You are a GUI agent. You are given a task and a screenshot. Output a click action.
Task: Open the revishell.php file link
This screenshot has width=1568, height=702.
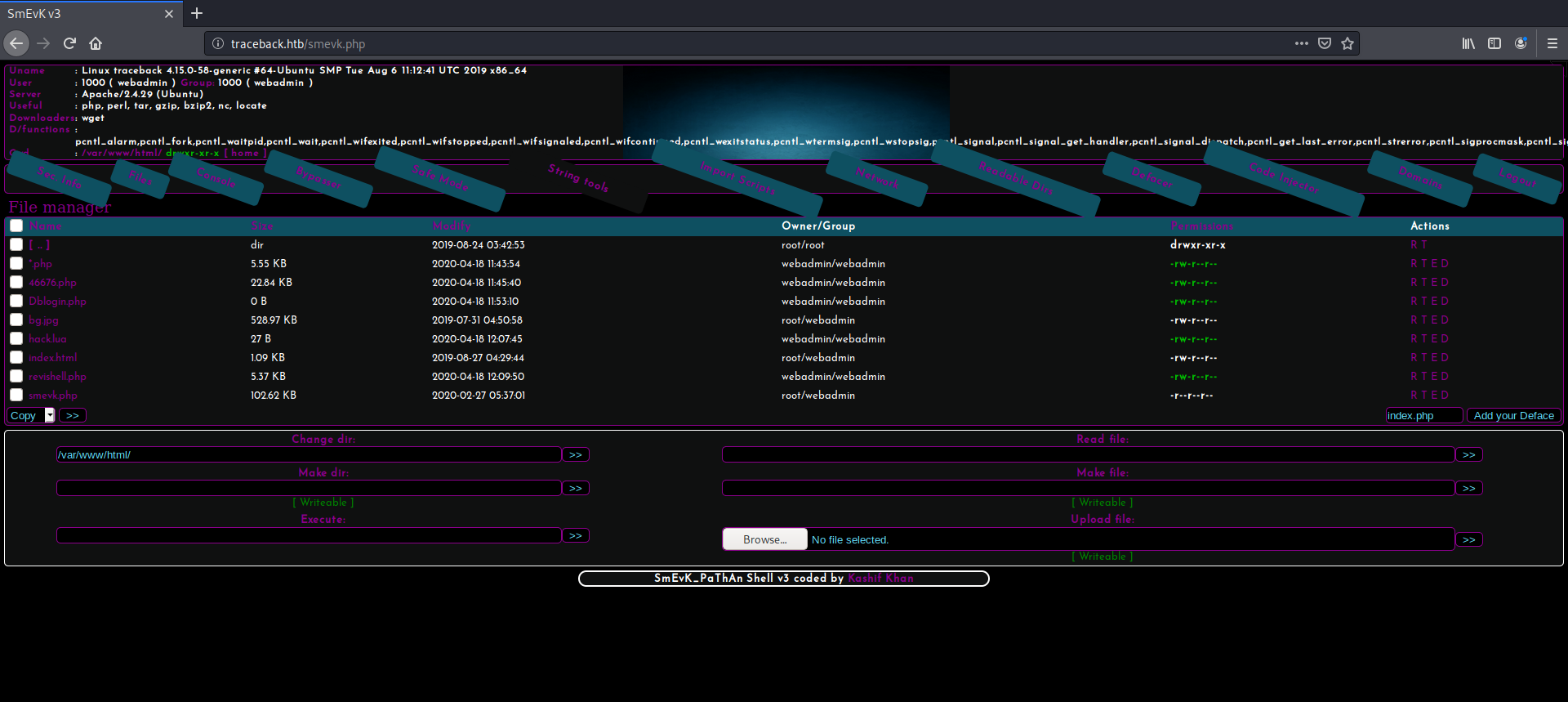[x=57, y=377]
